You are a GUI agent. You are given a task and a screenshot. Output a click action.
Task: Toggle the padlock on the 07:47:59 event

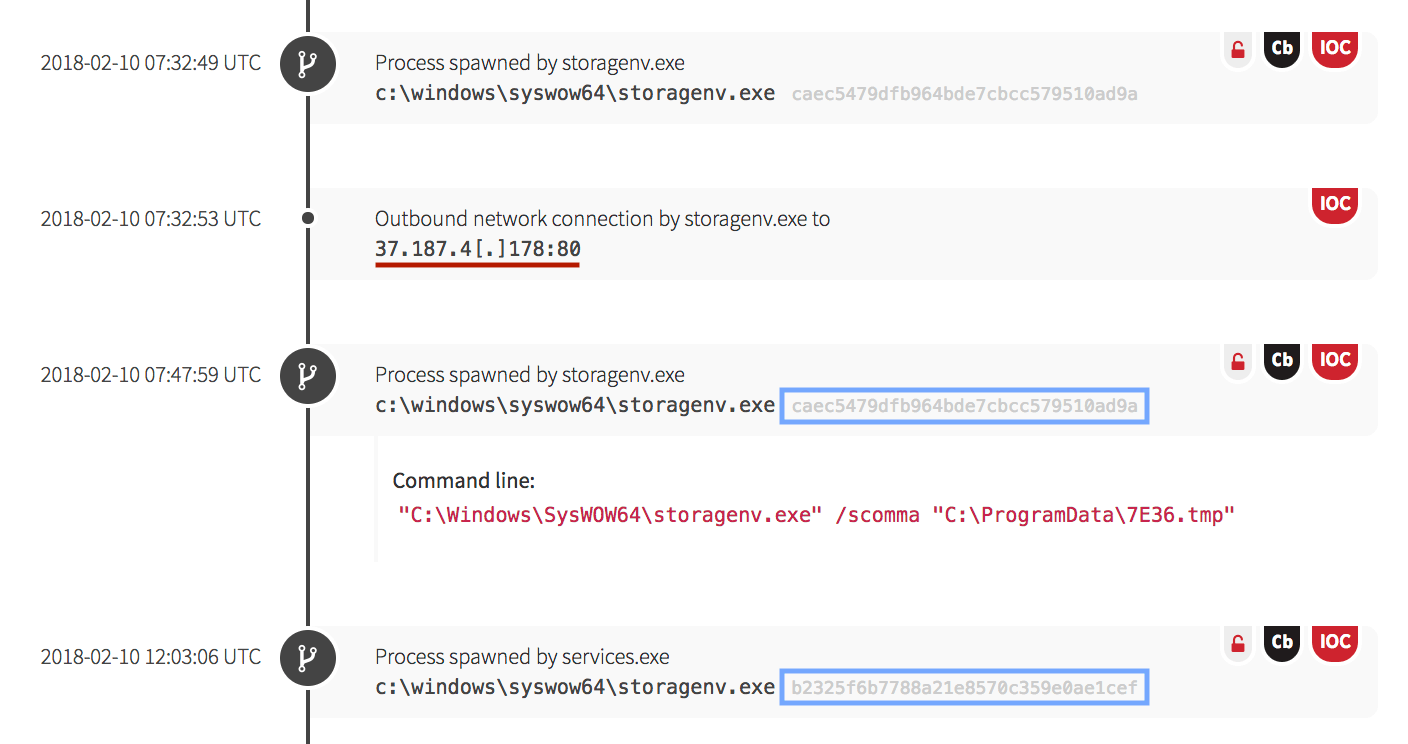1237,360
